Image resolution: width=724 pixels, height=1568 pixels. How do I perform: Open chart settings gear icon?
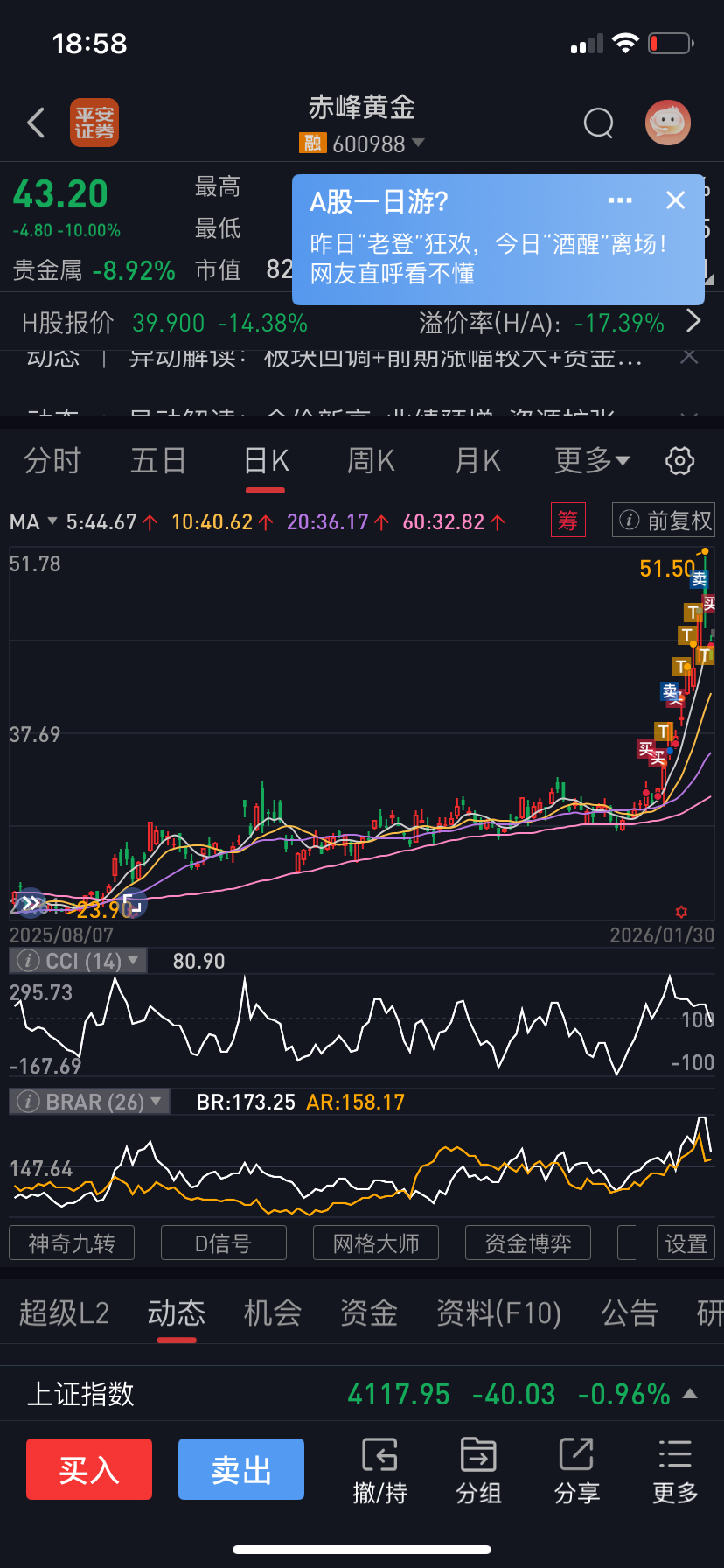pyautogui.click(x=679, y=460)
